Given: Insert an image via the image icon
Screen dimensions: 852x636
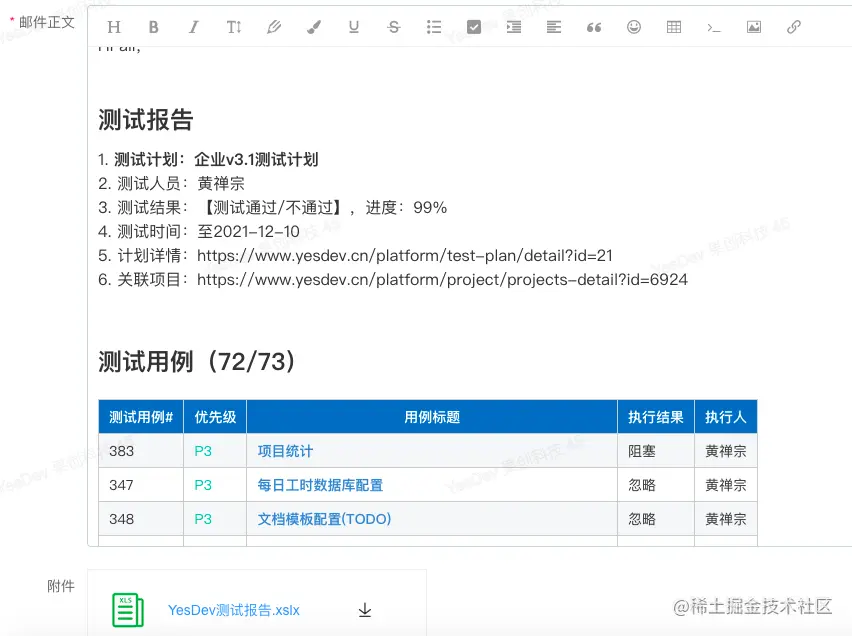Looking at the screenshot, I should [753, 28].
